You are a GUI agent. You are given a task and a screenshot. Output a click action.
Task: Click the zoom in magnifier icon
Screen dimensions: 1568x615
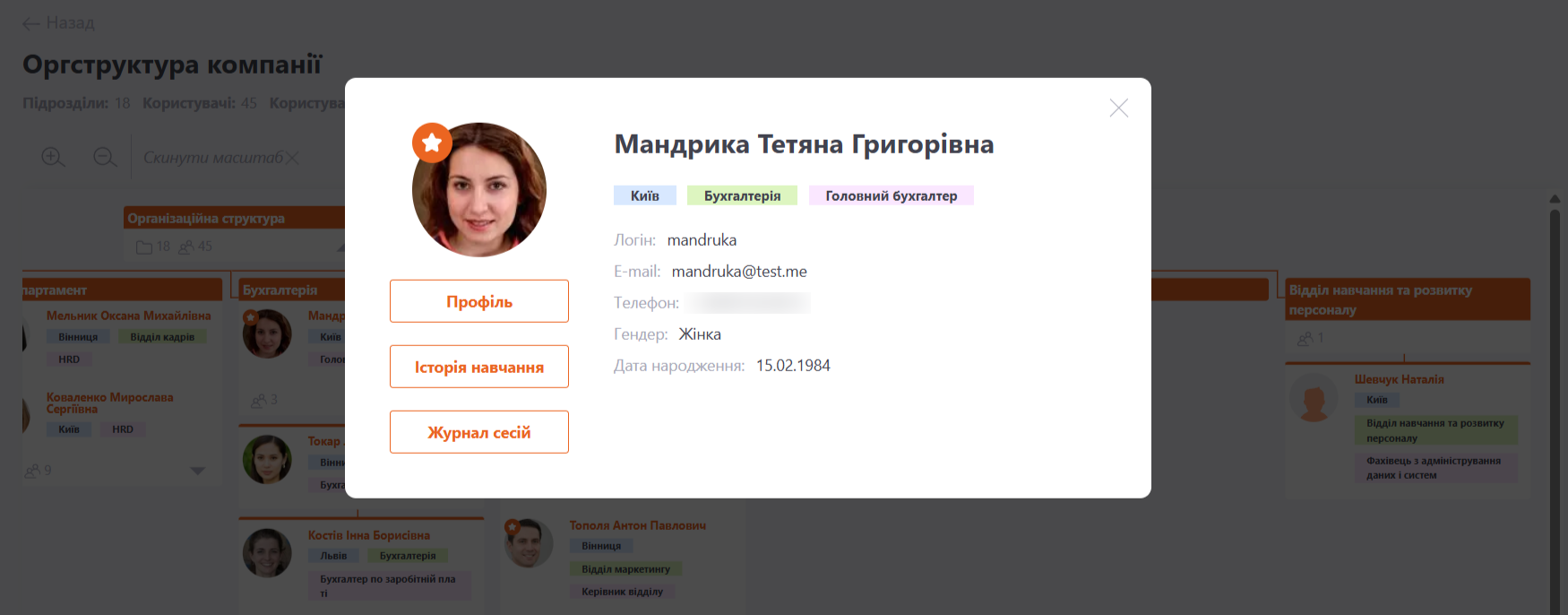tap(53, 158)
